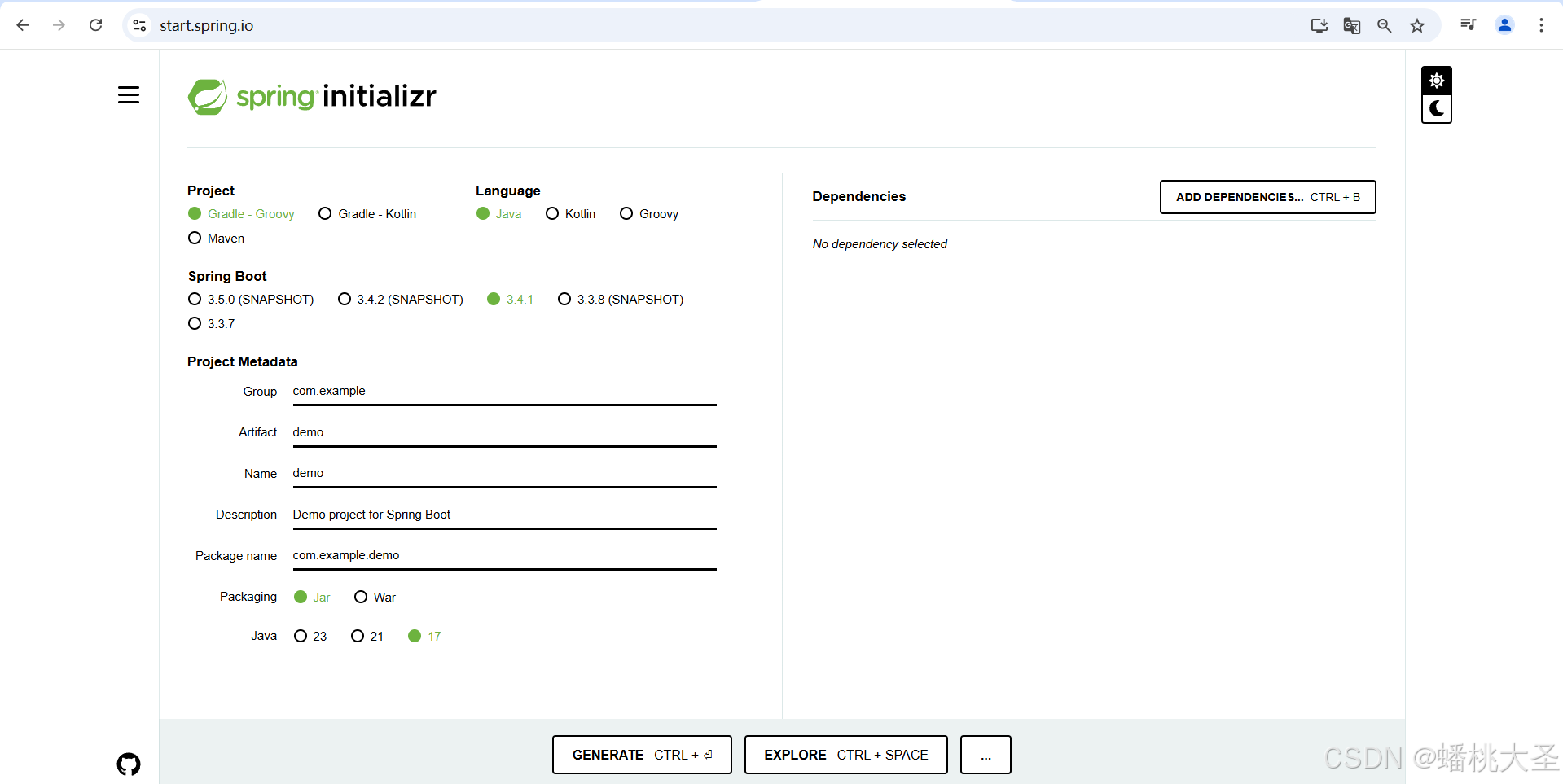
Task: Click the Spring Initializr logo
Action: tap(312, 97)
